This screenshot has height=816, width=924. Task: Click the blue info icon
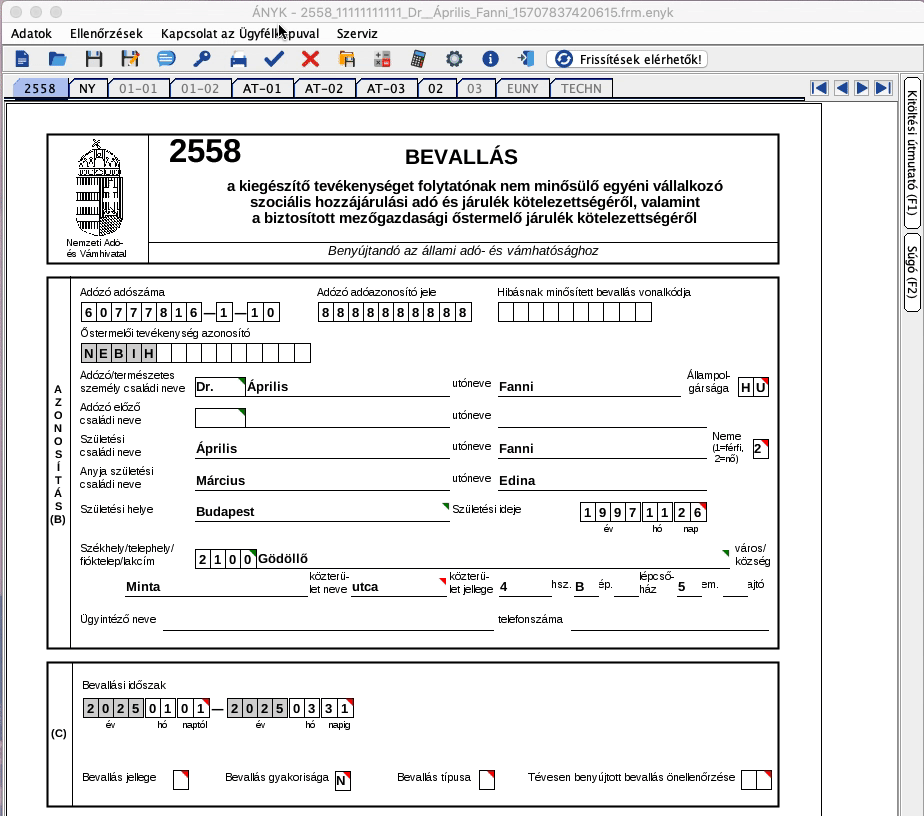490,59
